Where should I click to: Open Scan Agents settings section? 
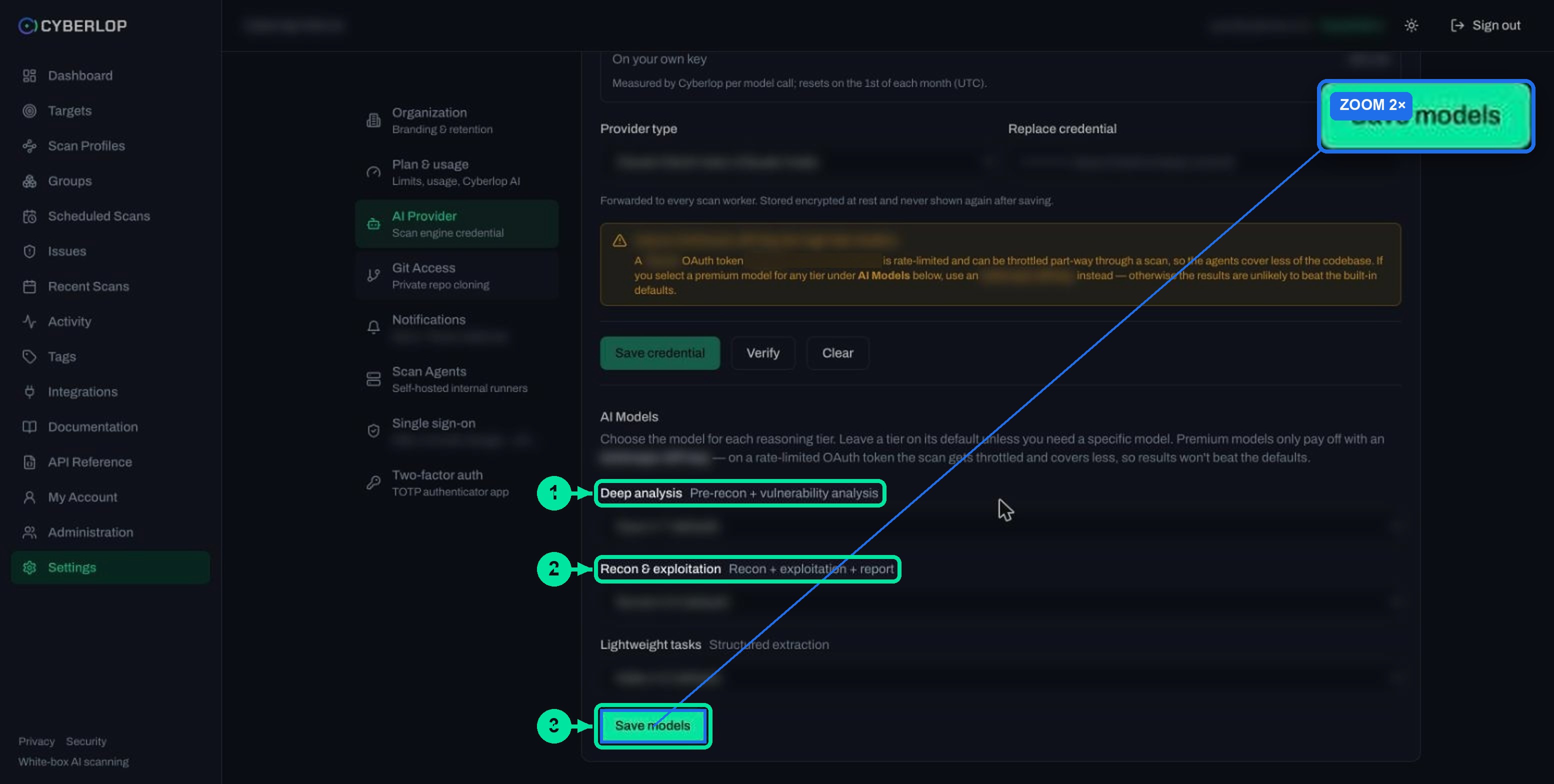point(456,378)
